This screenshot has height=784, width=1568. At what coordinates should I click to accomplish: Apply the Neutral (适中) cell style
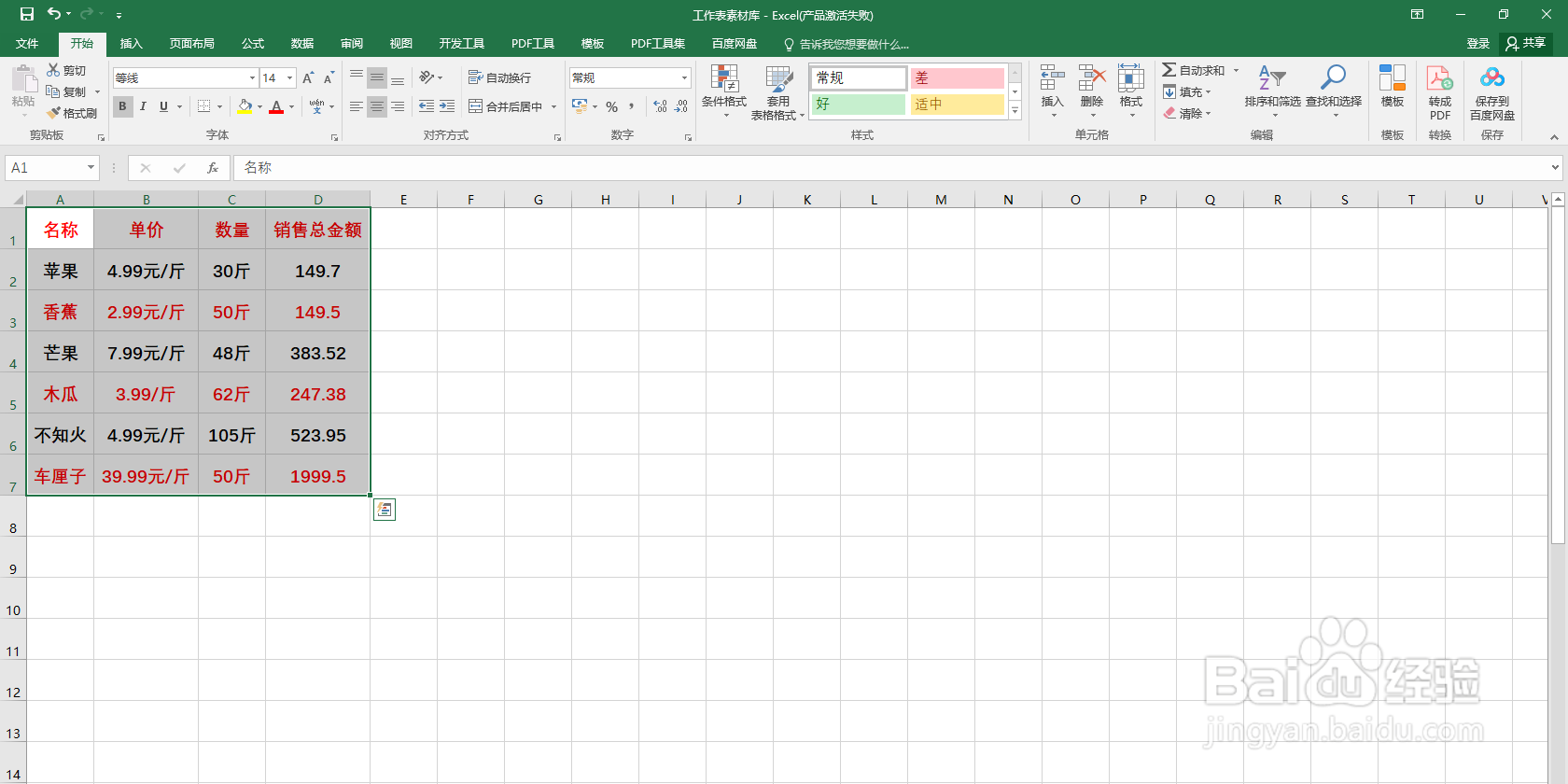pos(957,105)
